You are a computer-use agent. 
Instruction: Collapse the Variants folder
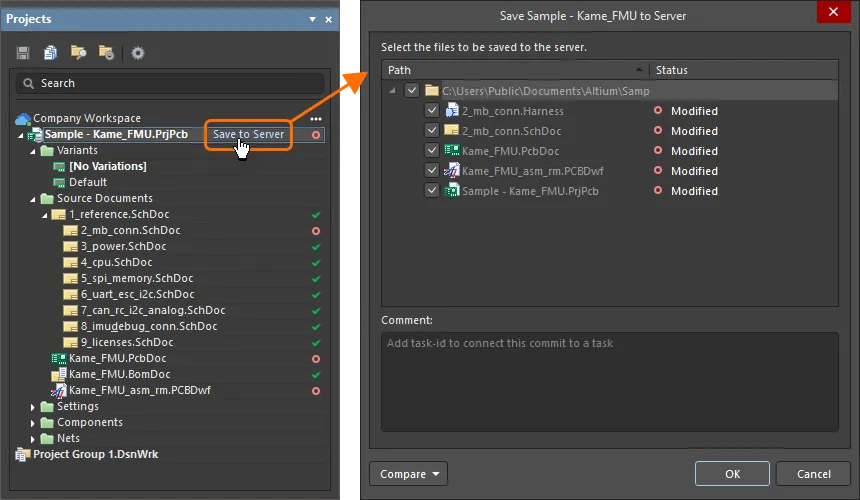coord(33,151)
